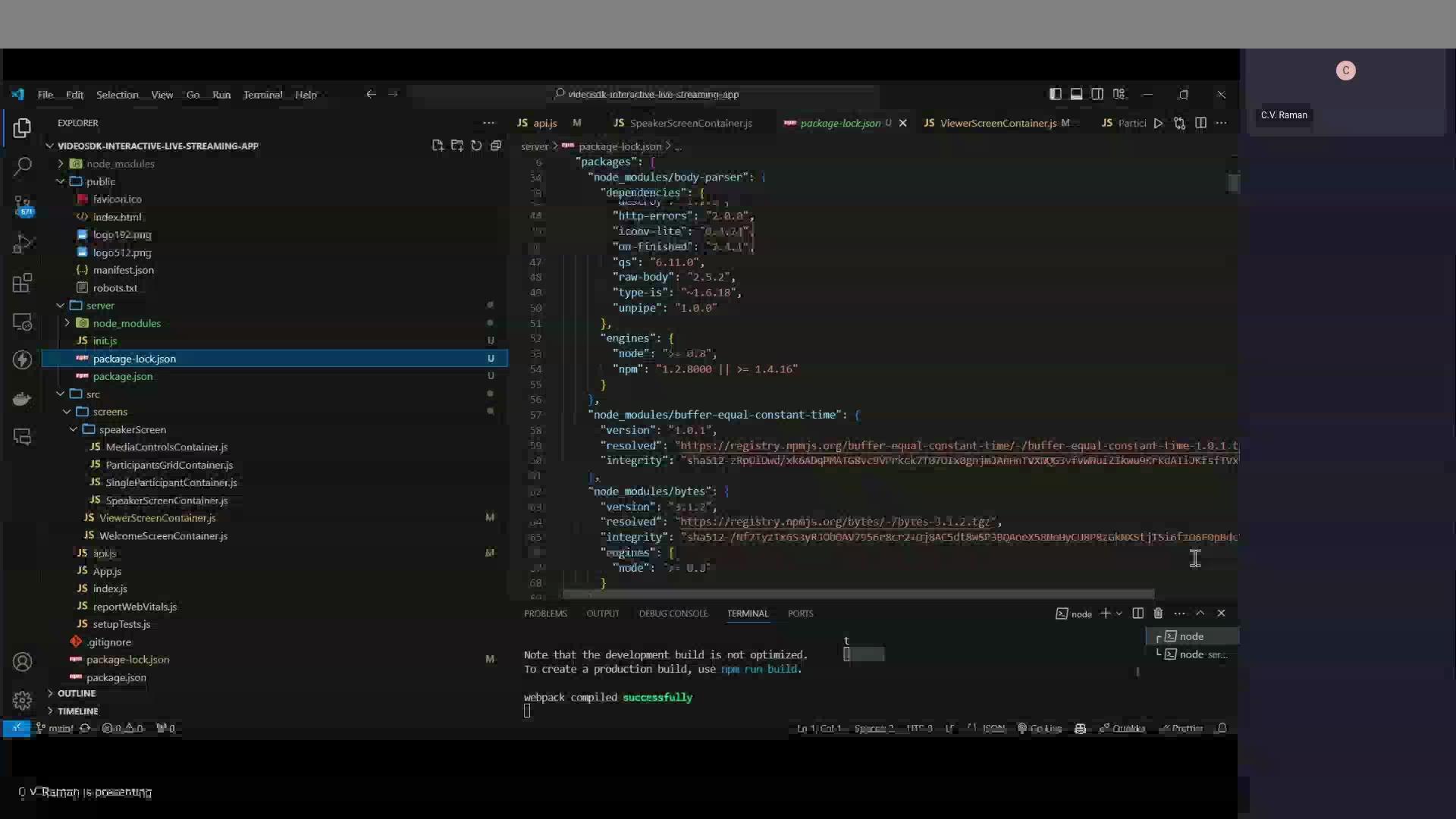Open the File menu

[x=45, y=95]
